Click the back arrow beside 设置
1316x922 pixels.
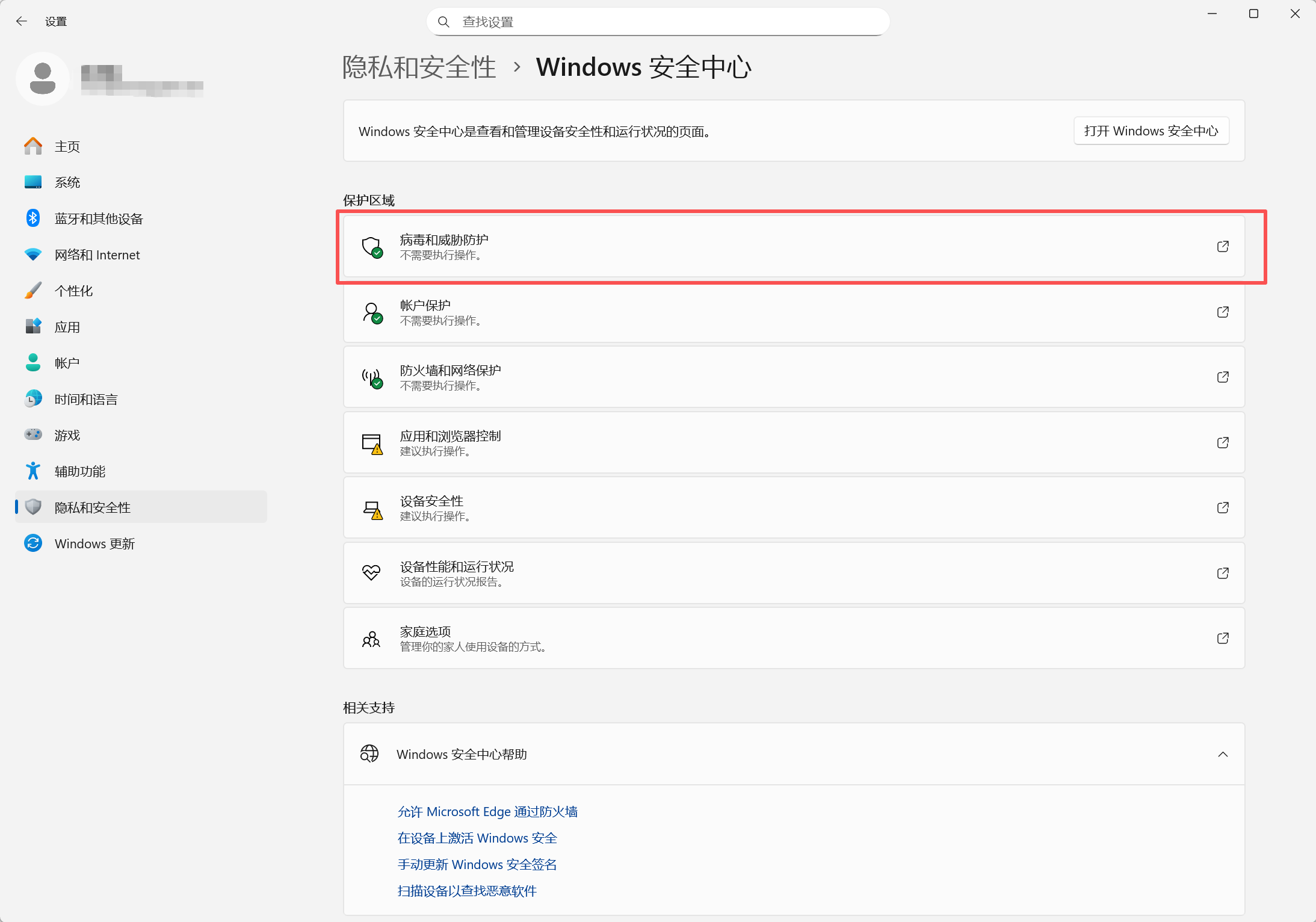click(x=22, y=22)
